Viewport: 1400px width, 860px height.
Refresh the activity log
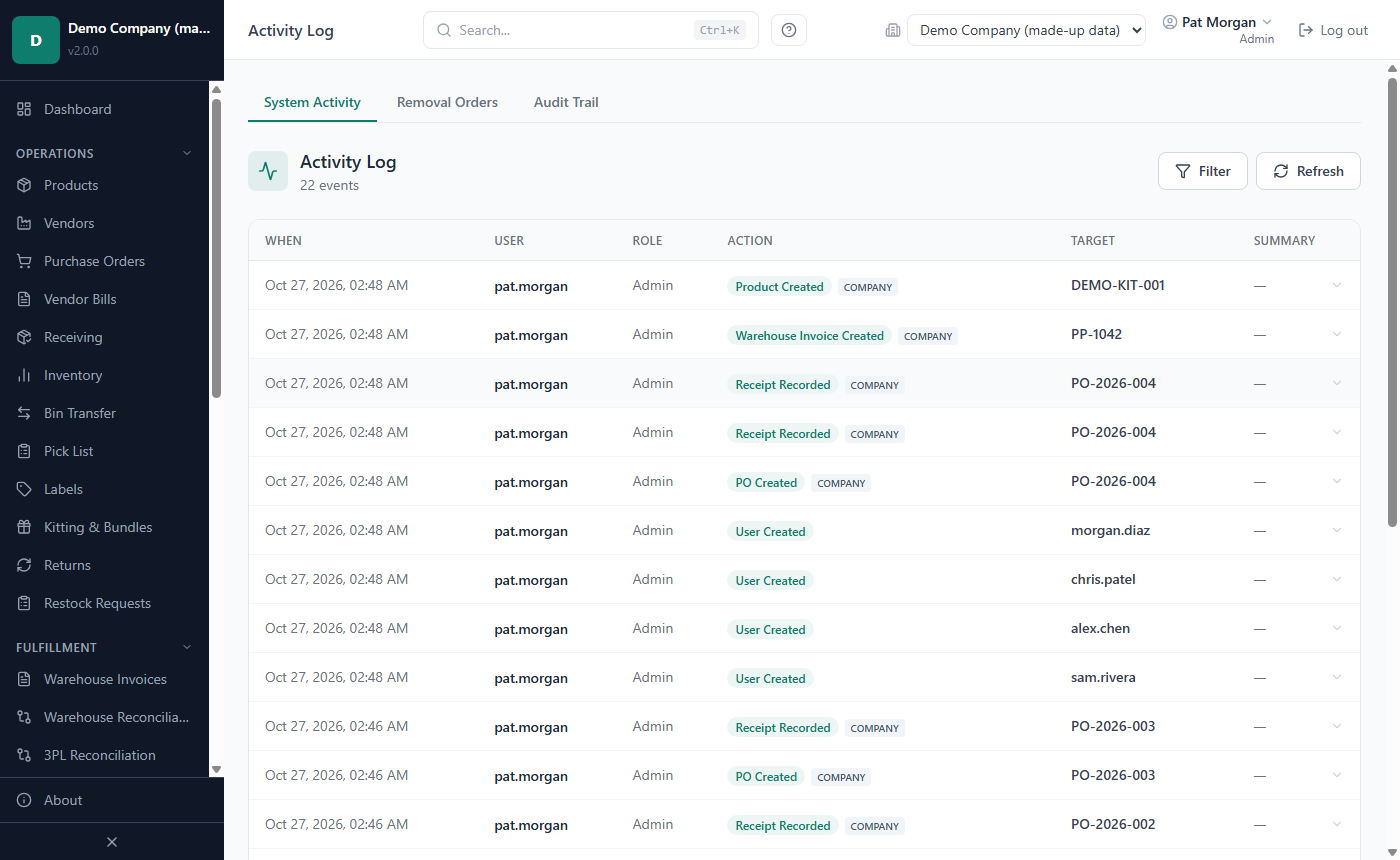point(1308,171)
